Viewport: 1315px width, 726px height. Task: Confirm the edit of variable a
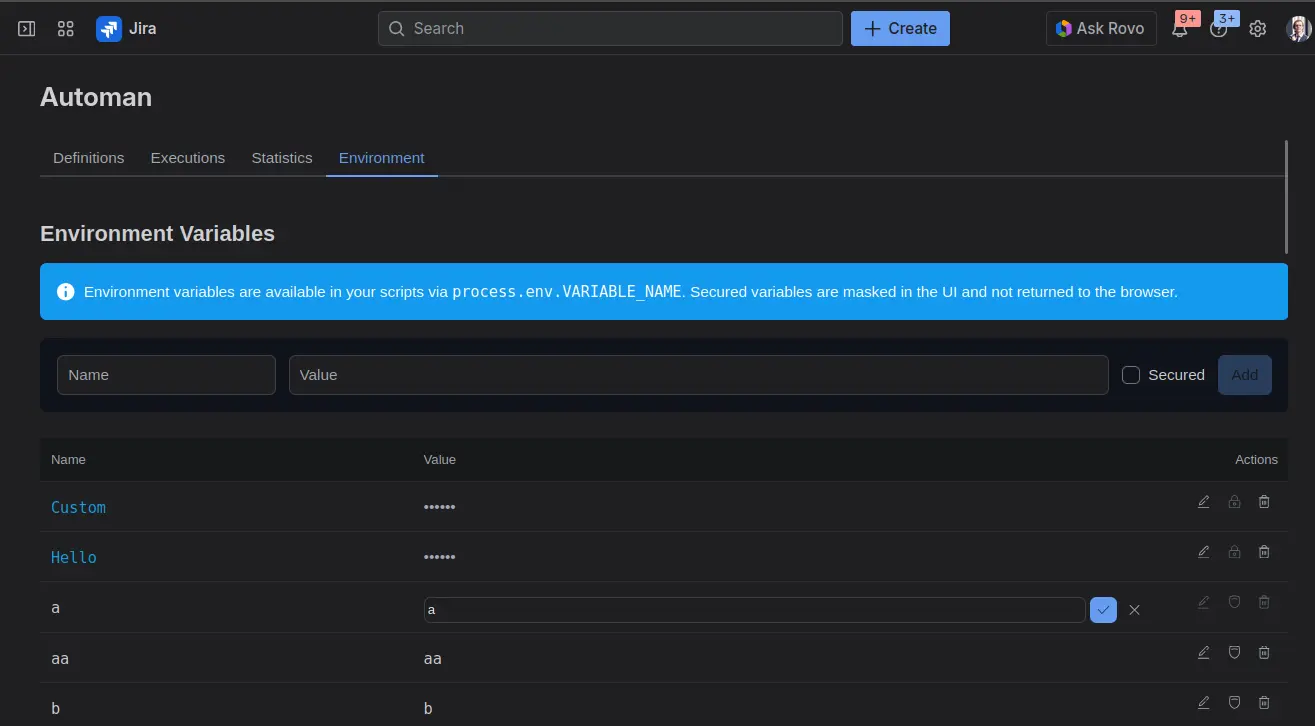click(1103, 609)
